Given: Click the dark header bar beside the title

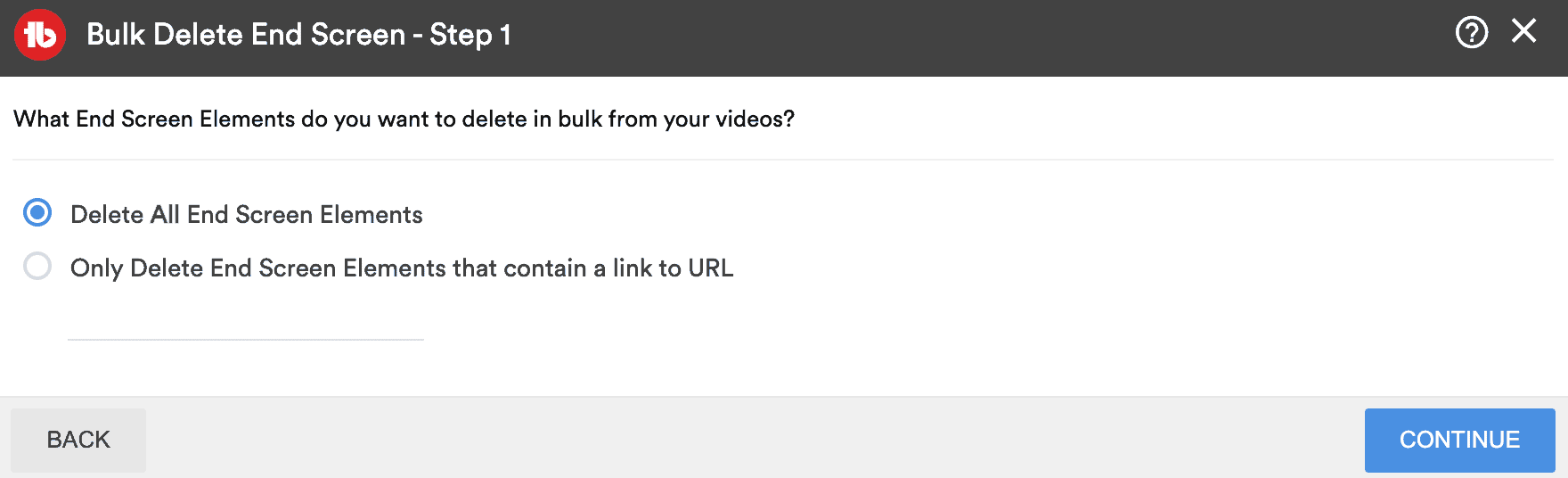Looking at the screenshot, I should 980,37.
